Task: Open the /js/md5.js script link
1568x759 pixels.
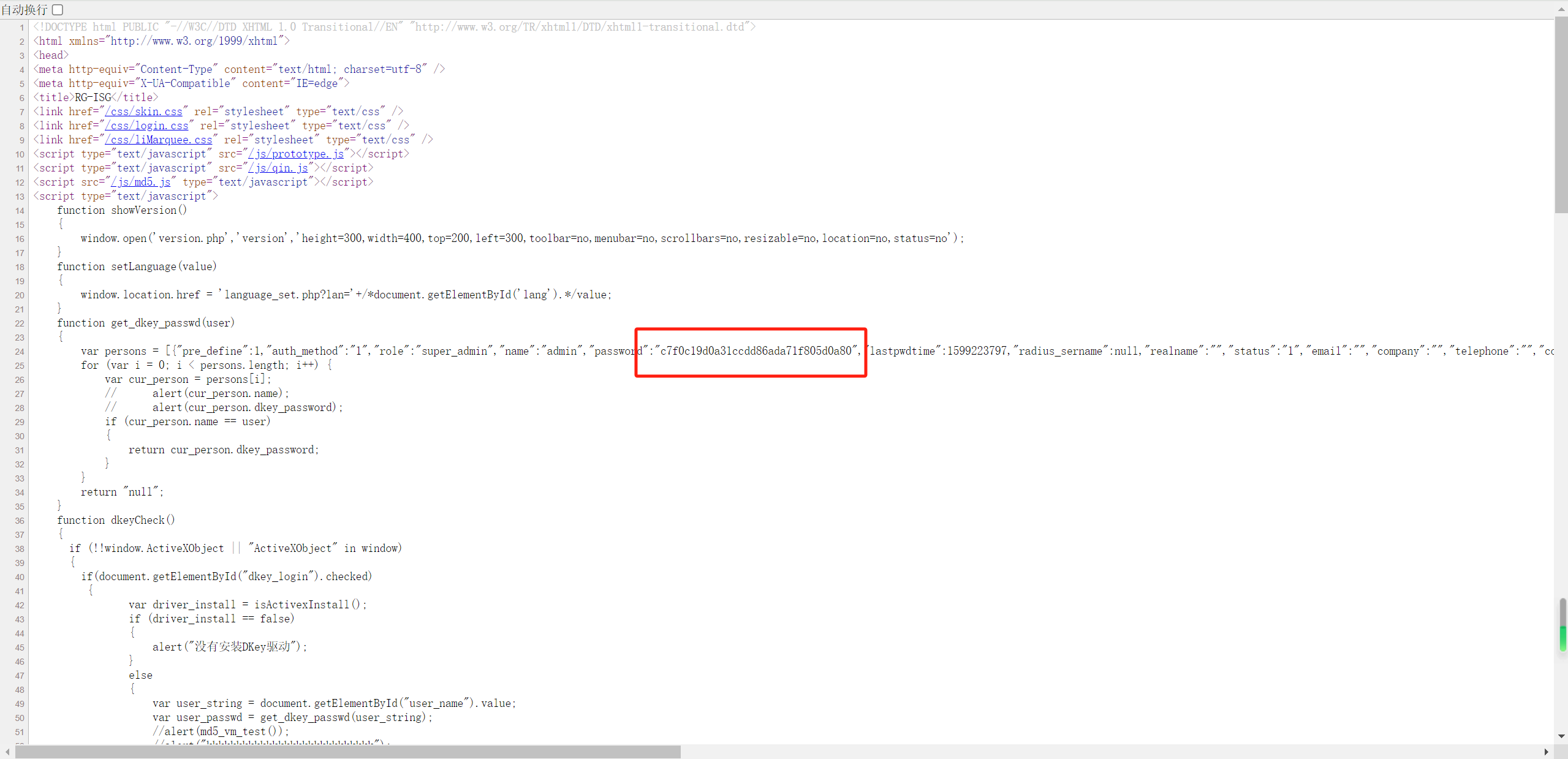Action: coord(140,182)
